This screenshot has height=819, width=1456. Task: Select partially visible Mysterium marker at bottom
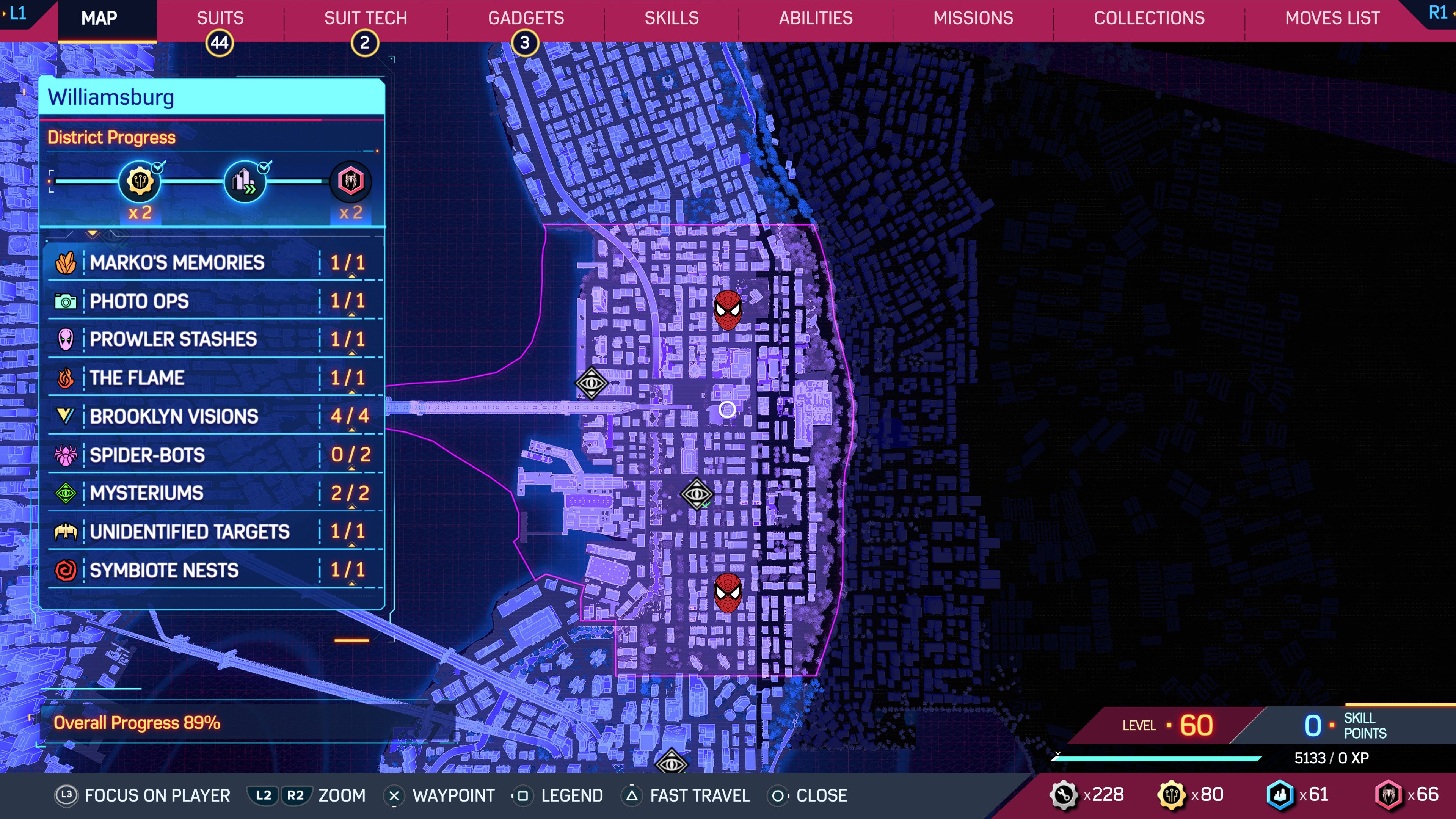tap(672, 761)
